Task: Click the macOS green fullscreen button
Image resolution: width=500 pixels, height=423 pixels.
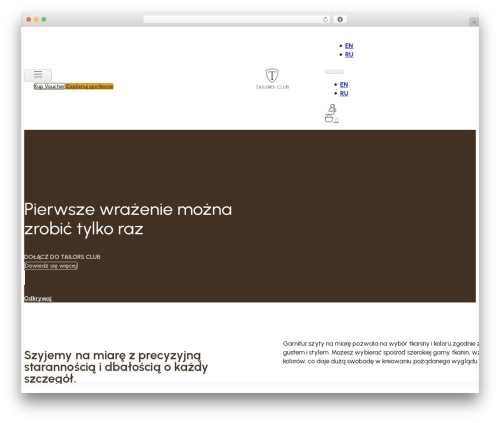Action: tap(44, 20)
